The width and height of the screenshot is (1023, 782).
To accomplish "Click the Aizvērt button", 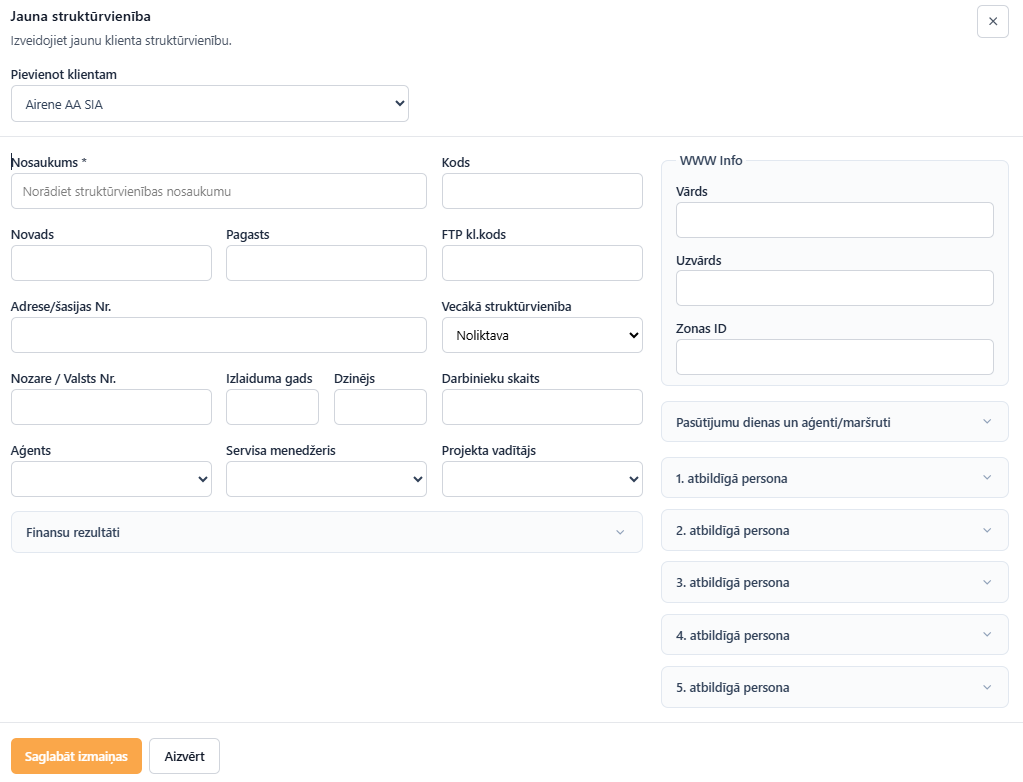I will point(185,756).
